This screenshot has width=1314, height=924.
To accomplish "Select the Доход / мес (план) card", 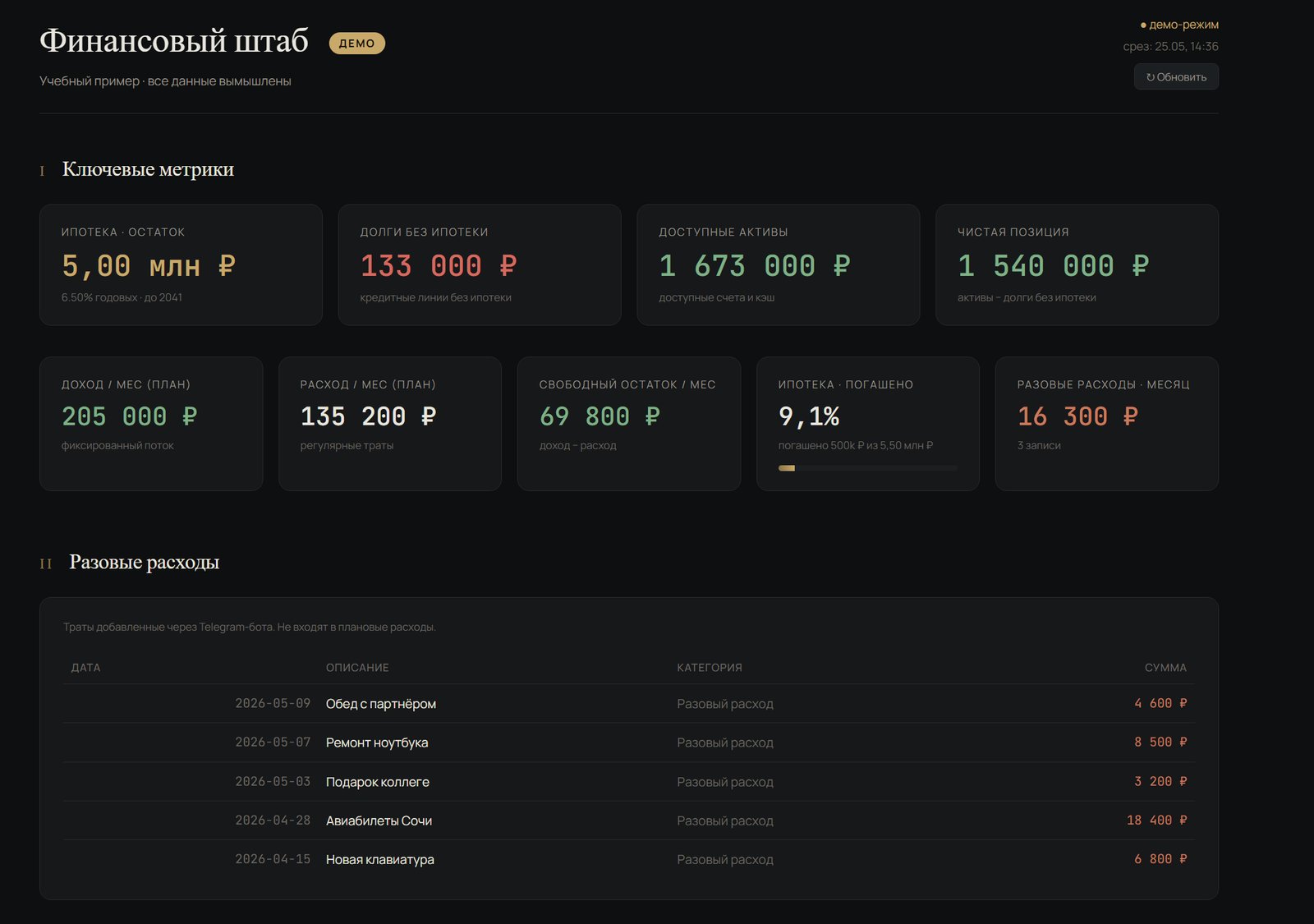I will 151,424.
